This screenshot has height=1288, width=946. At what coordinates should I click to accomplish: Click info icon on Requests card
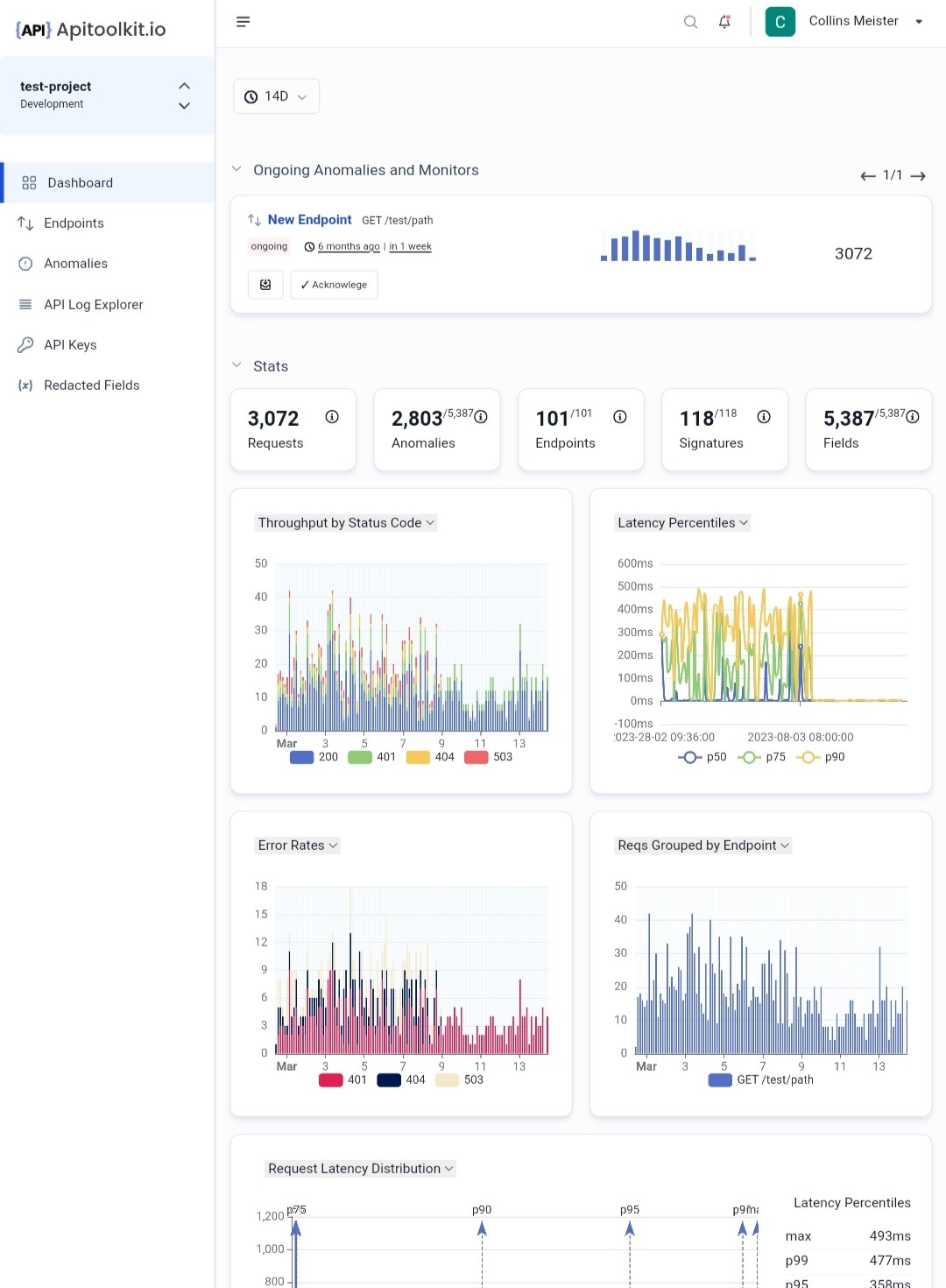pos(332,417)
